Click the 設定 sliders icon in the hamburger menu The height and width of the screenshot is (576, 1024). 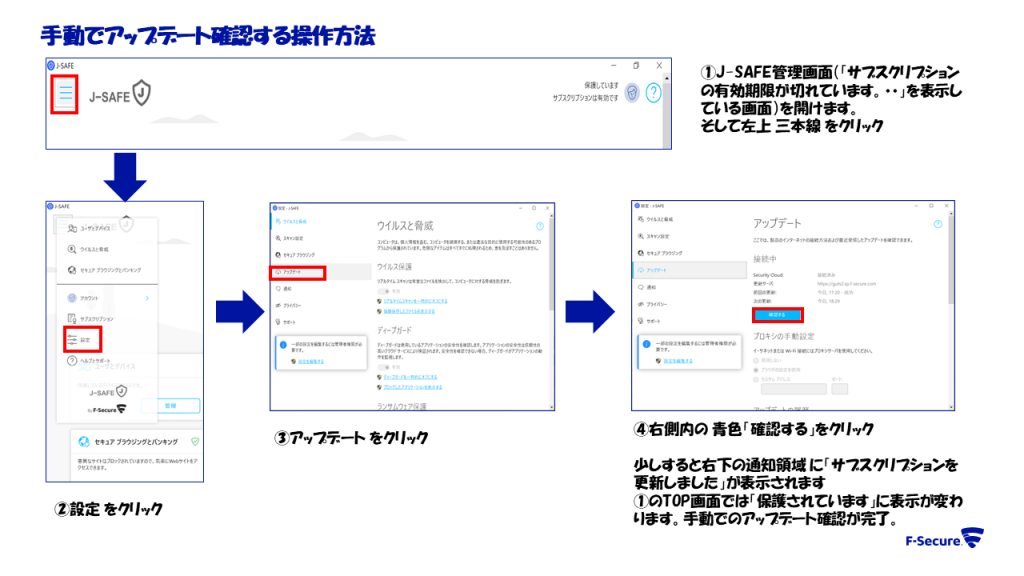[x=72, y=340]
